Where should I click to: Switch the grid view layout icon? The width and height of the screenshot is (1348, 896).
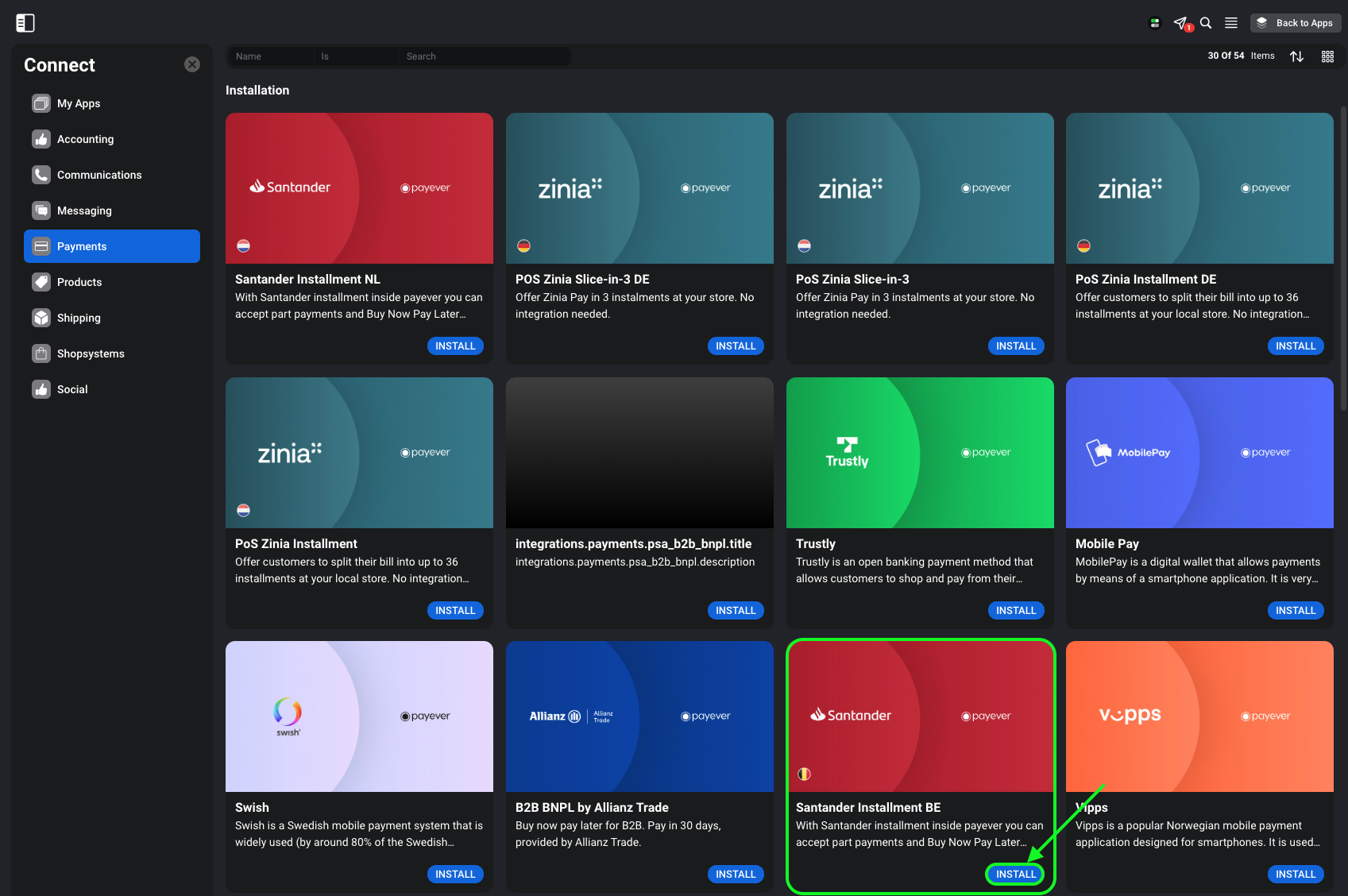point(1327,56)
